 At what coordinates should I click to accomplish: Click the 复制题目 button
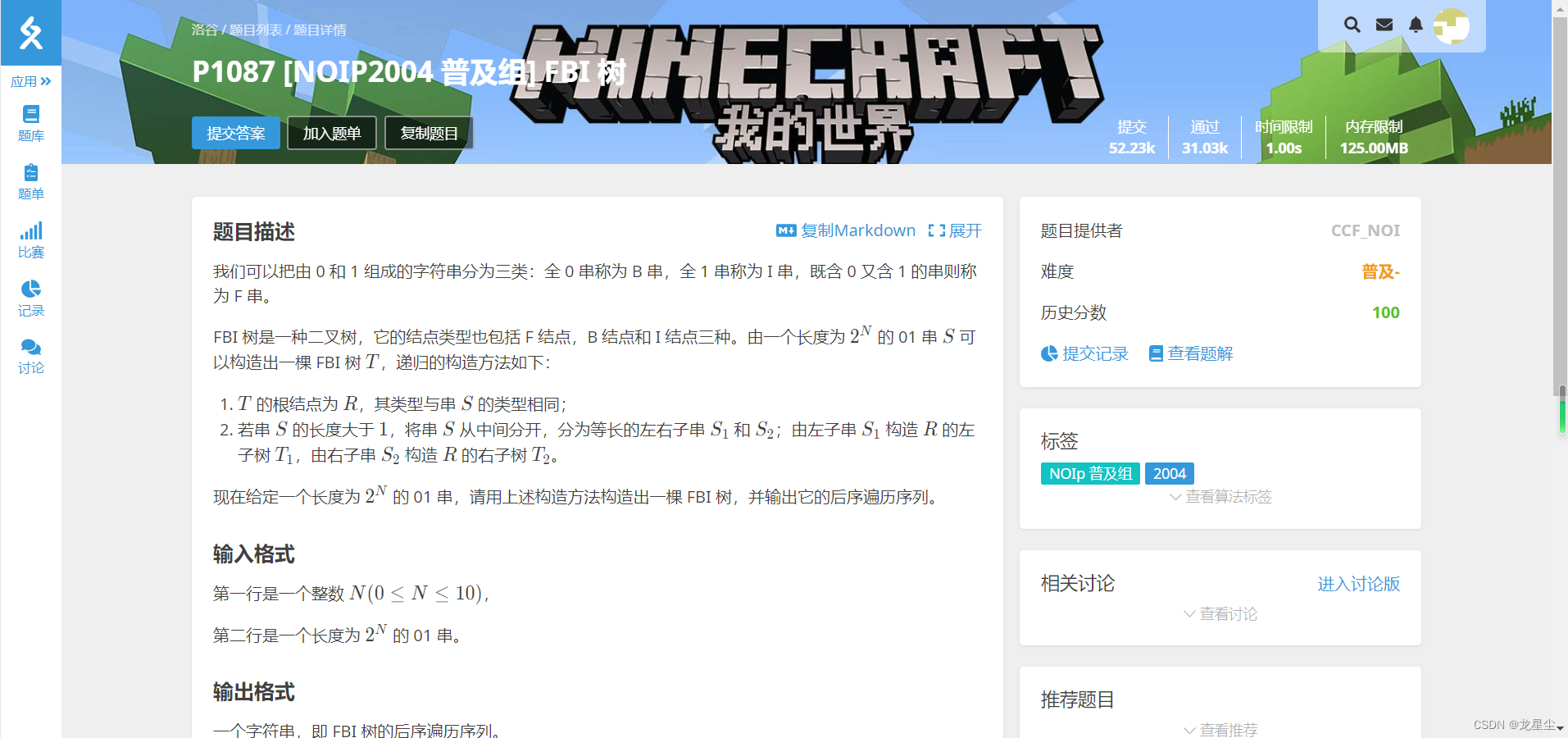[x=429, y=133]
